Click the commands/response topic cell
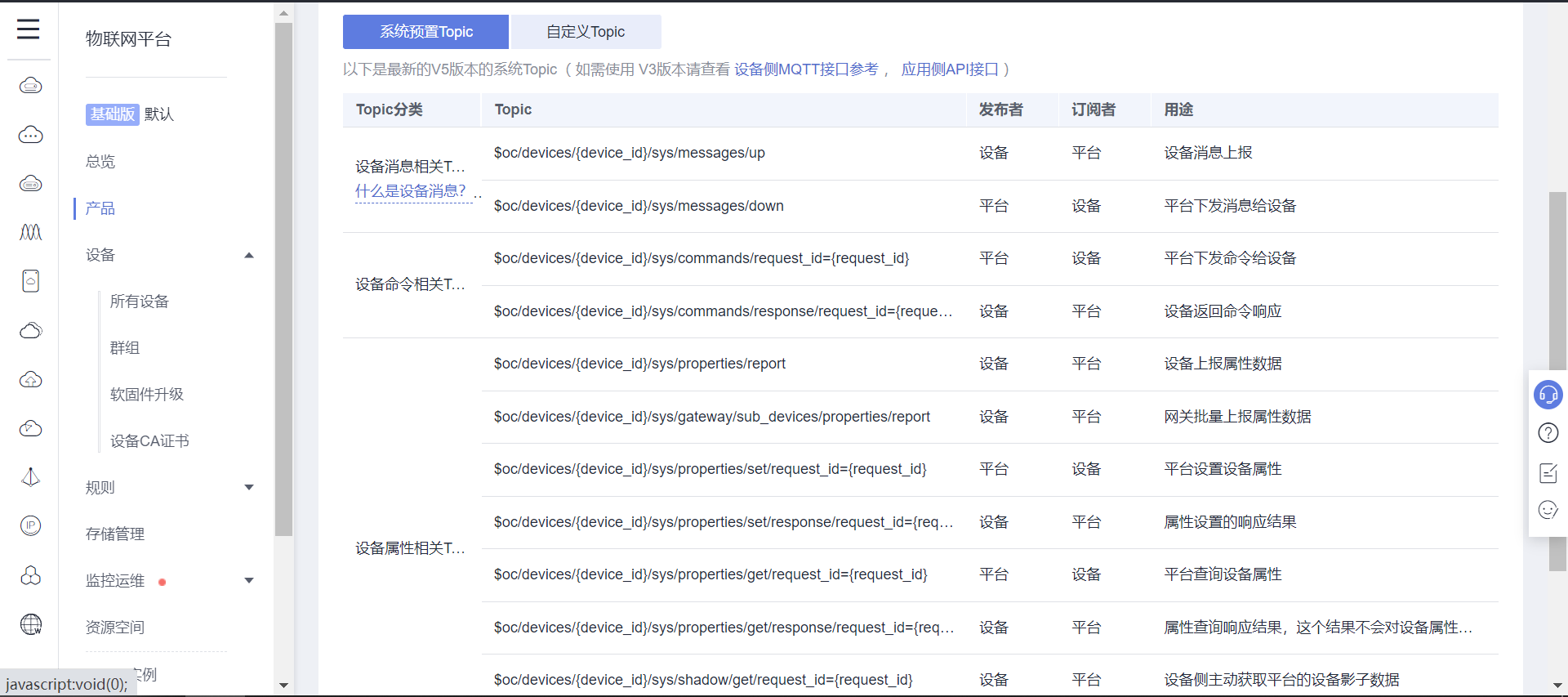The image size is (1568, 697). 723,311
